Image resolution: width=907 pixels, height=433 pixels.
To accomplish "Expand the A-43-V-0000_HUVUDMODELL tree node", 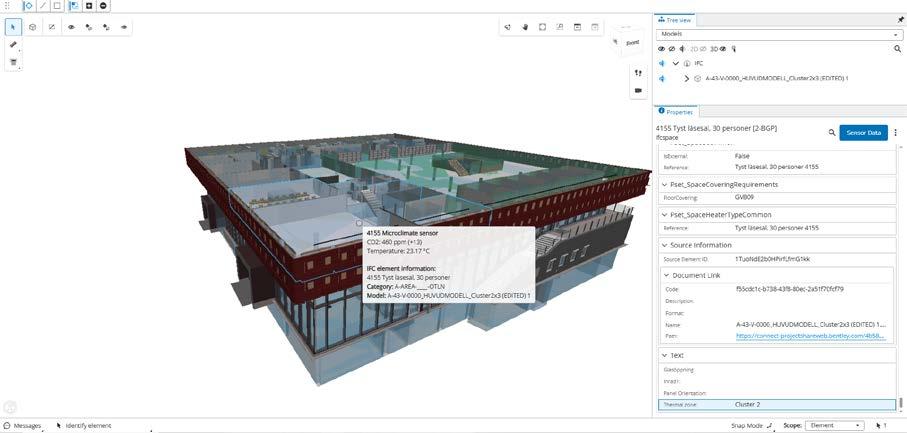I will click(687, 78).
